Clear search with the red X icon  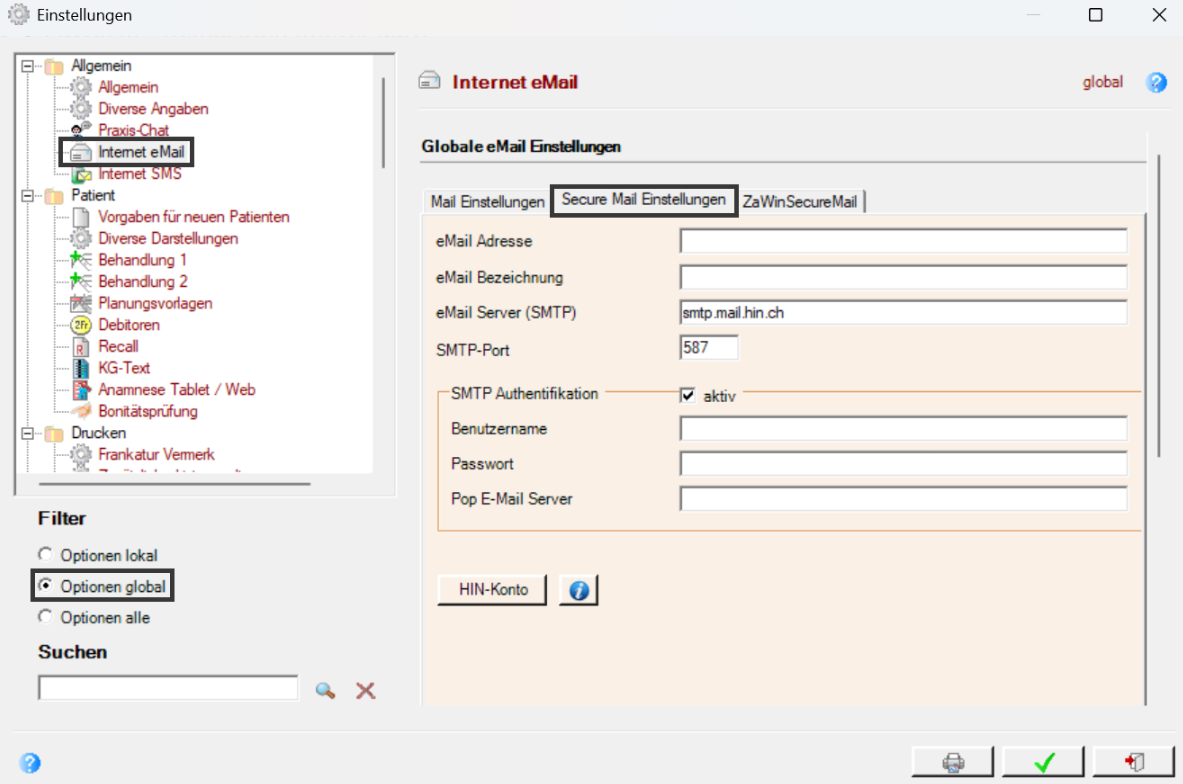pyautogui.click(x=365, y=690)
